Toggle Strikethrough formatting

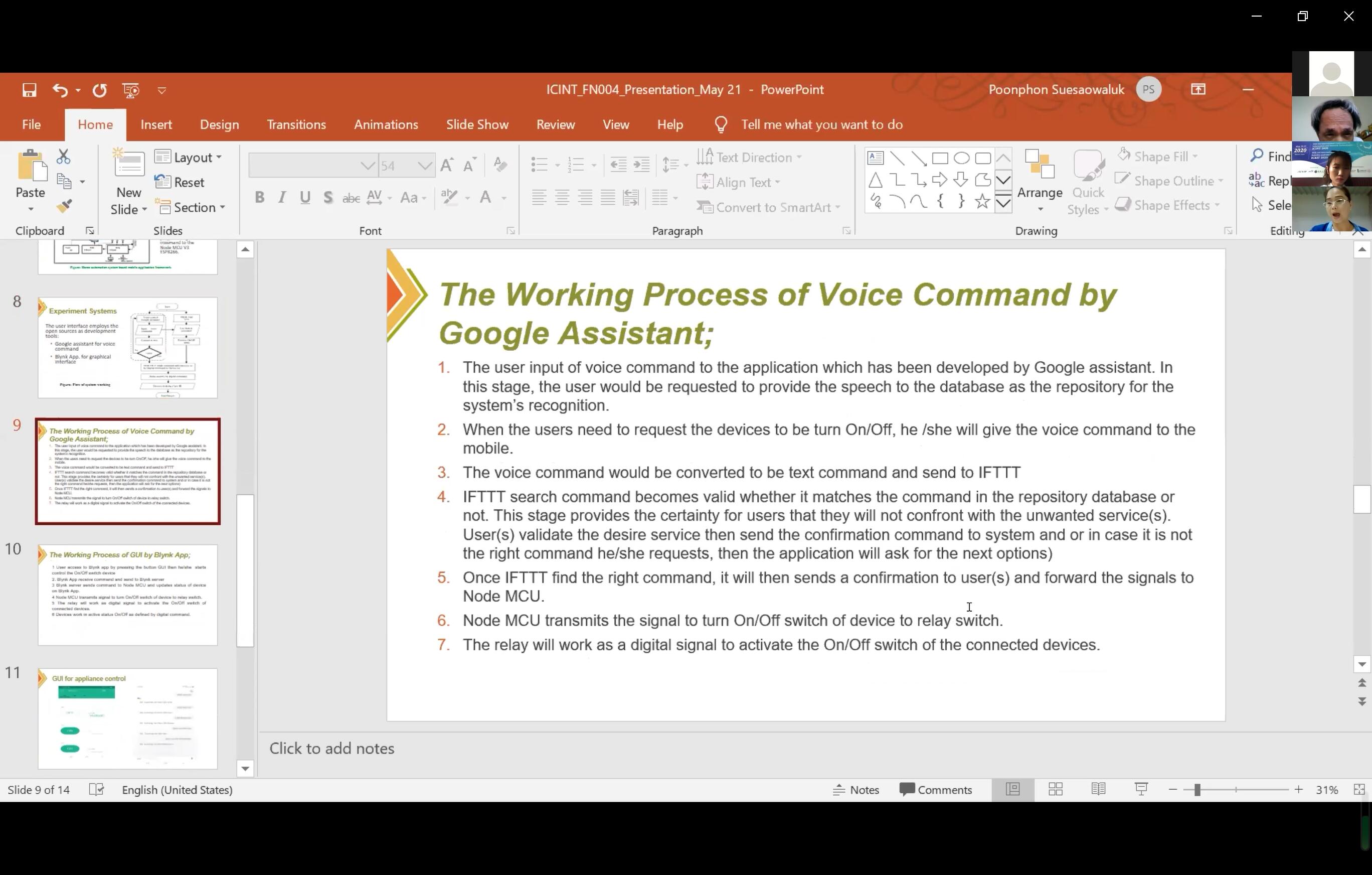351,198
